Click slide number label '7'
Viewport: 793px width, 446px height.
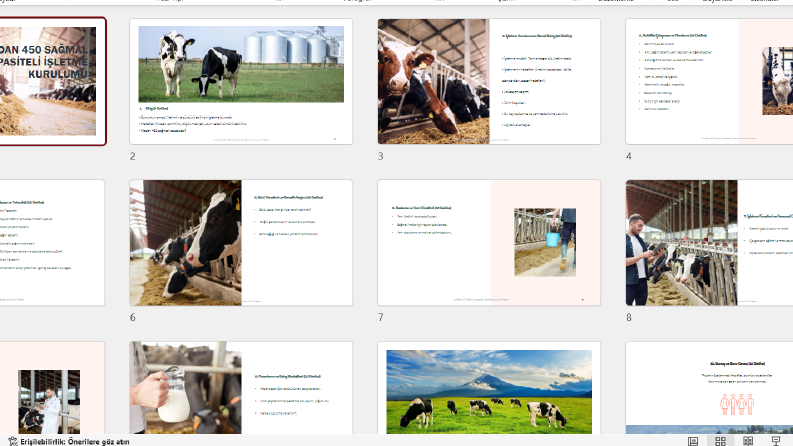[381, 318]
